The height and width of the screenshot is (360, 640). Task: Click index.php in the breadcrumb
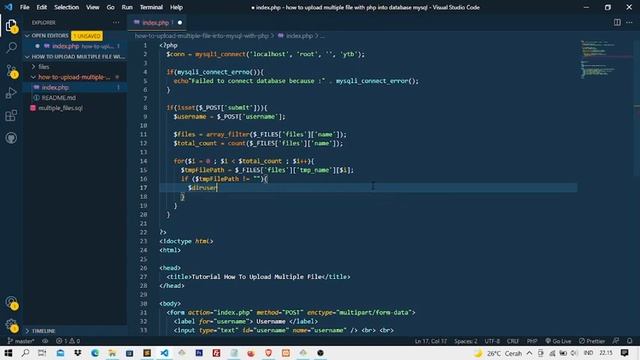299,36
